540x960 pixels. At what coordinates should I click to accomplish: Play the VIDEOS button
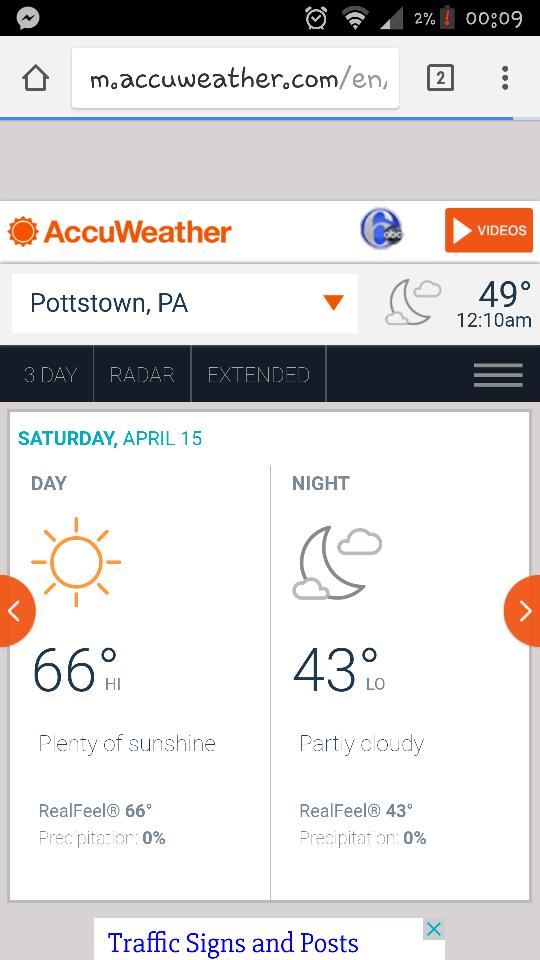click(489, 230)
